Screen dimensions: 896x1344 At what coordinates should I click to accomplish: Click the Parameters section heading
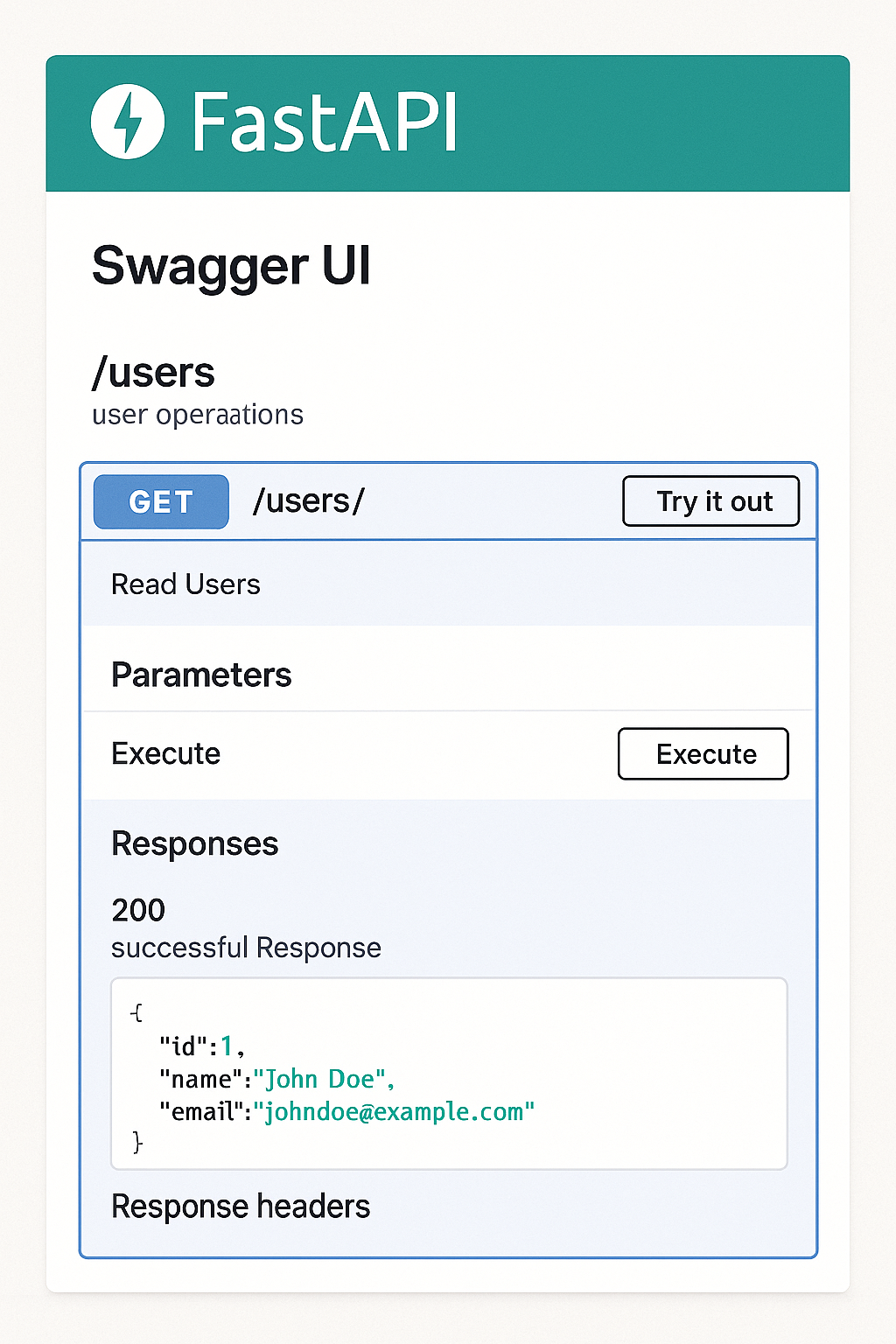(x=201, y=675)
